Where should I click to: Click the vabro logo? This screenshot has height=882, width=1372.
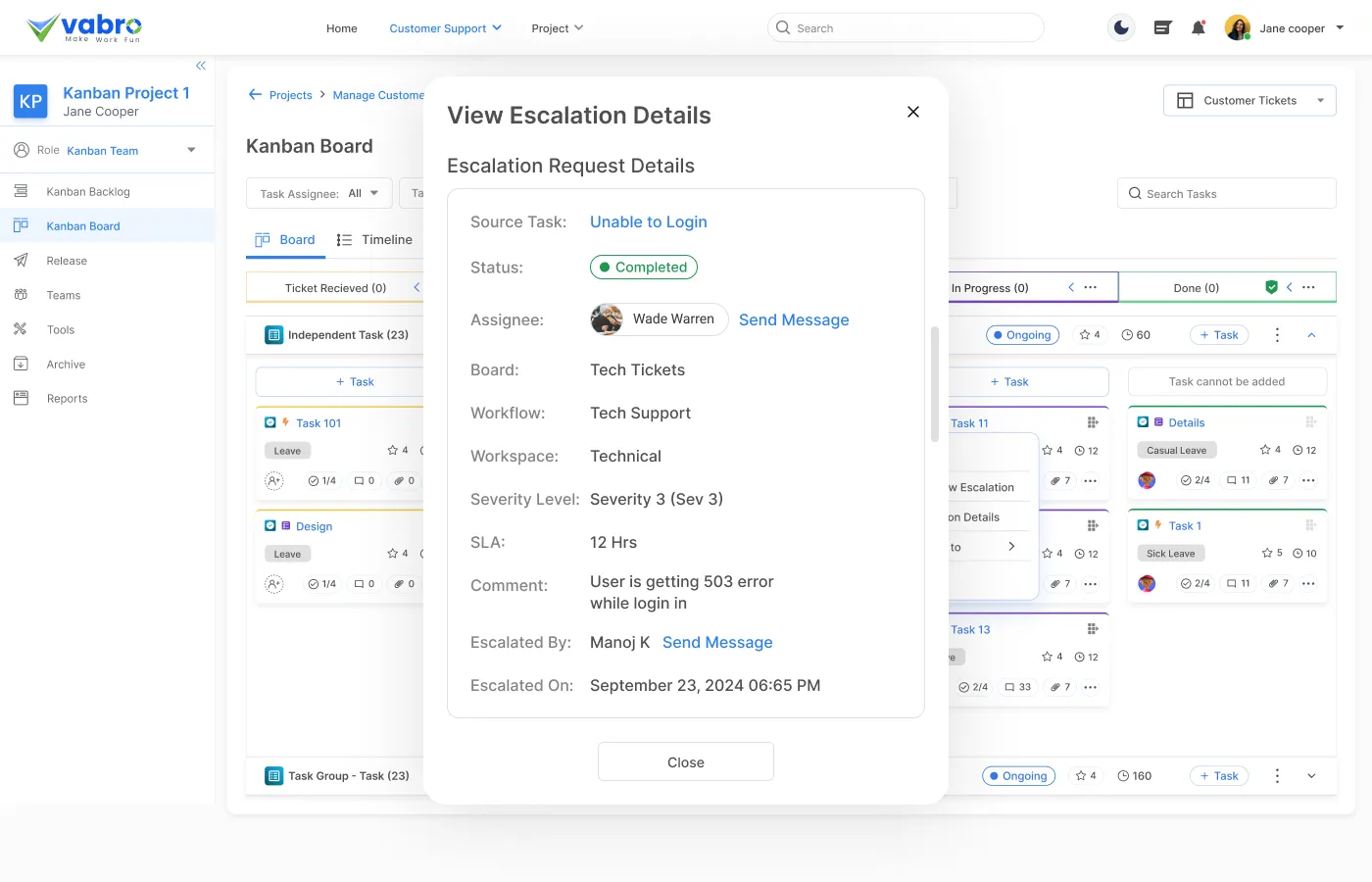(x=84, y=27)
